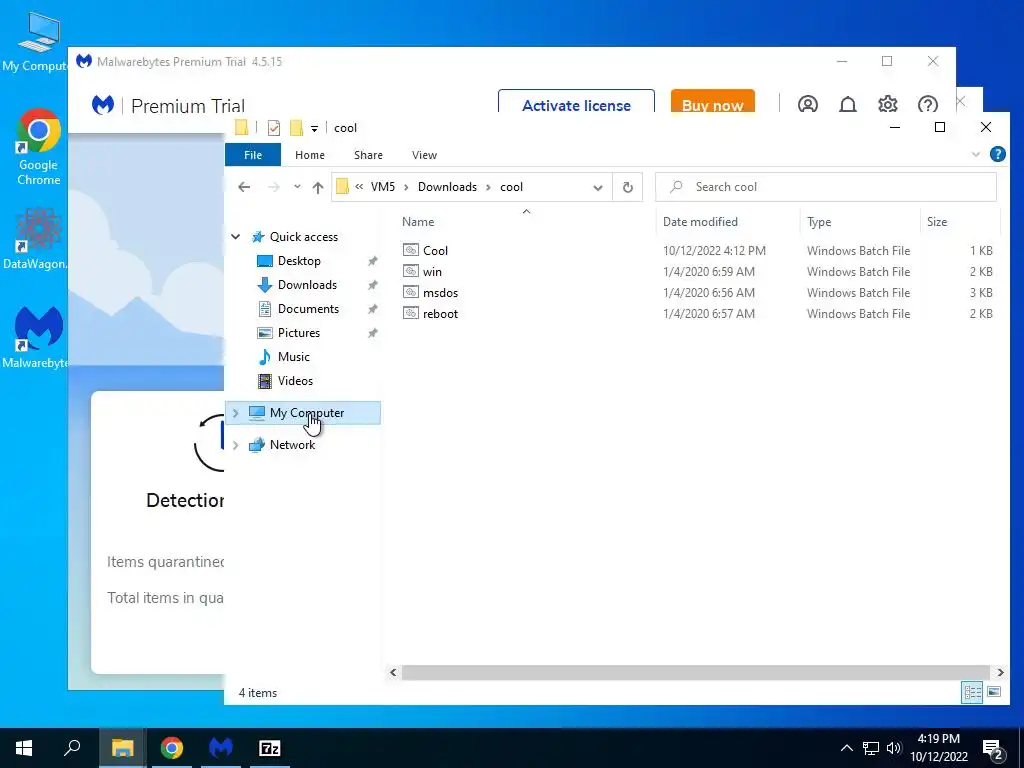Click File Explorer taskbar icon
The image size is (1024, 768).
122,748
